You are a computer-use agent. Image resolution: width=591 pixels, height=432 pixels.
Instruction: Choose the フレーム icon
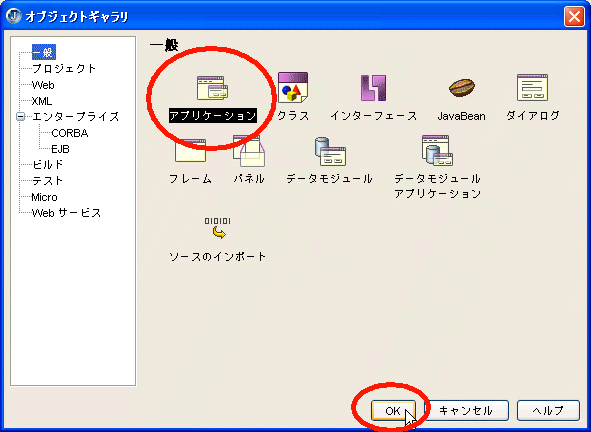tap(190, 150)
